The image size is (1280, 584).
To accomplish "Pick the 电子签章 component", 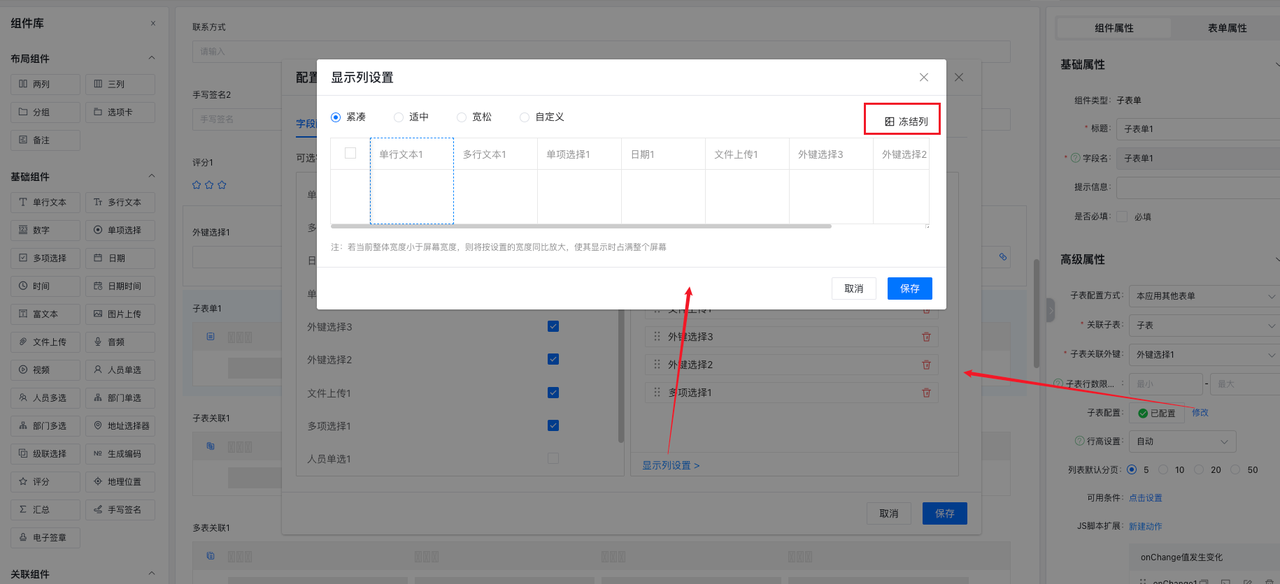I will (x=45, y=537).
